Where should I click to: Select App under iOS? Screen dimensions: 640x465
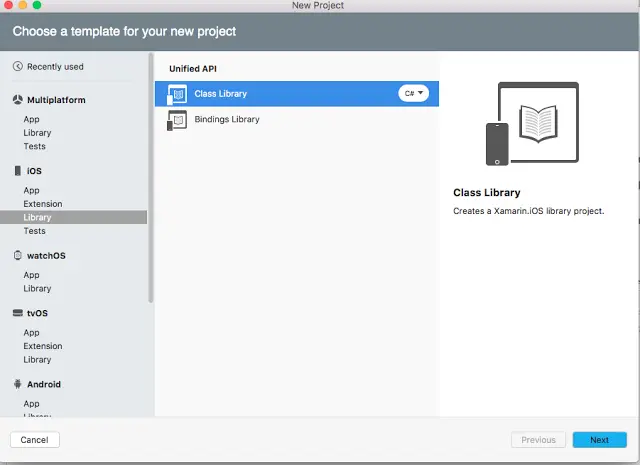pyautogui.click(x=31, y=190)
